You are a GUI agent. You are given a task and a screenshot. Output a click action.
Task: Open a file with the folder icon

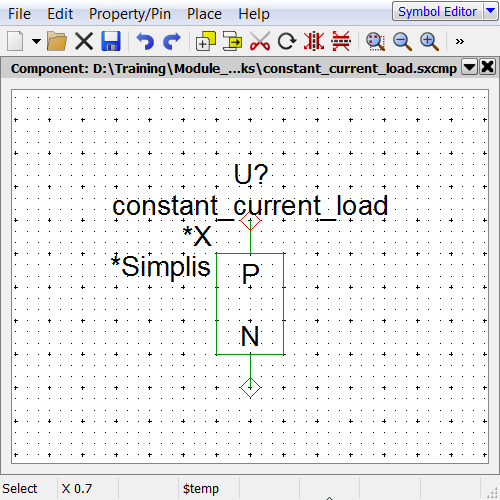(x=57, y=41)
